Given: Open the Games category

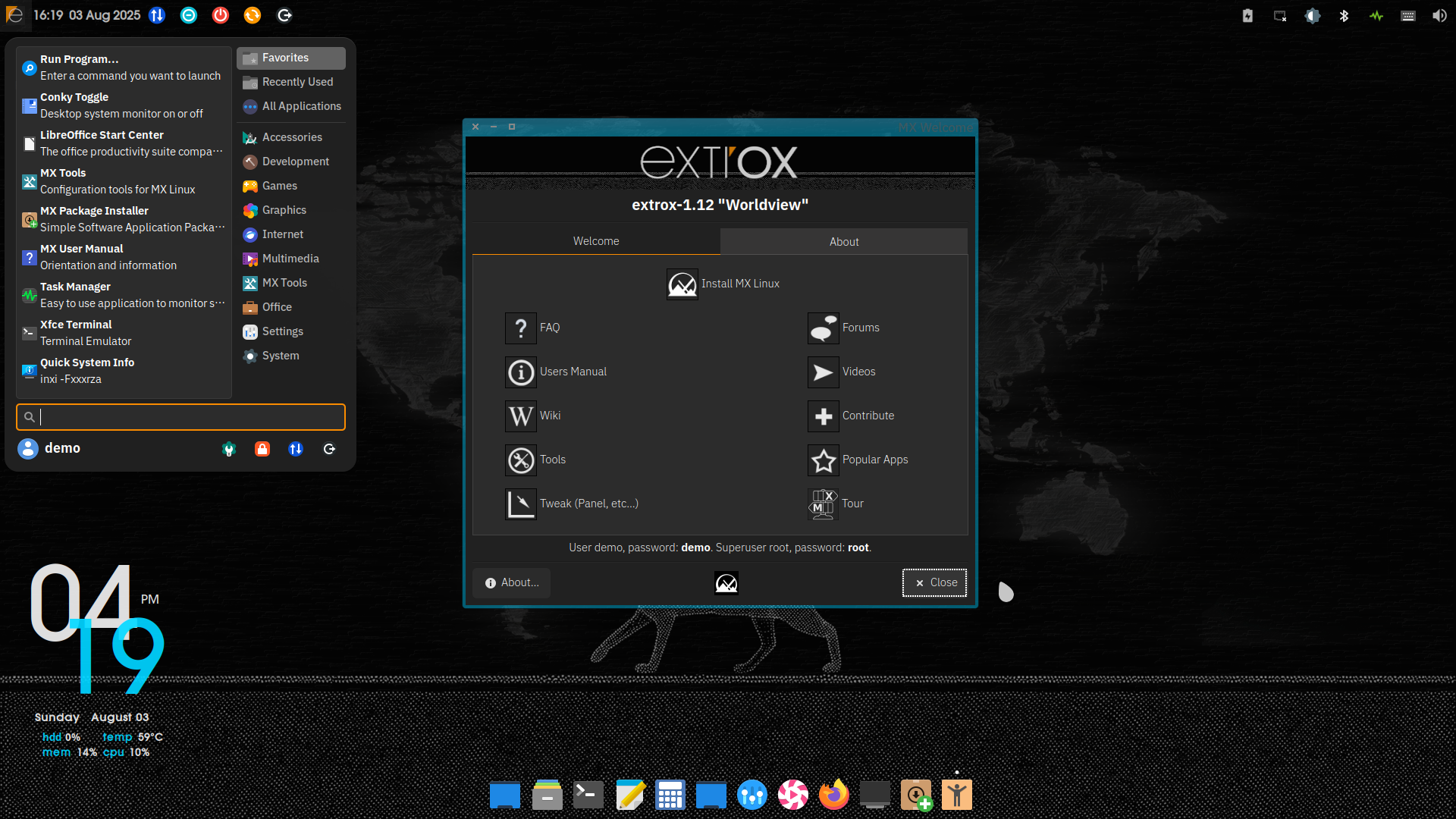Looking at the screenshot, I should [291, 186].
